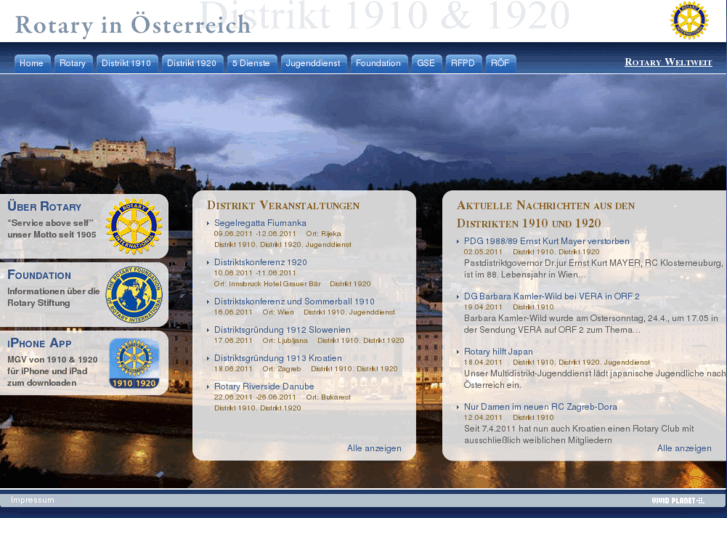
Task: Click the 'Ort: Zagreb' text
Action: 281,369
